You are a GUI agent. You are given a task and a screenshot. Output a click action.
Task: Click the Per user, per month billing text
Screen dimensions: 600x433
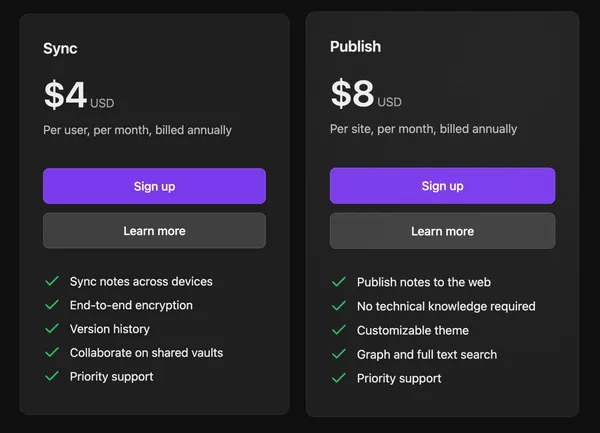click(137, 130)
